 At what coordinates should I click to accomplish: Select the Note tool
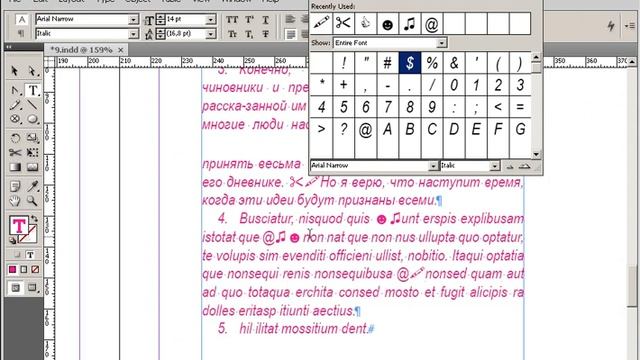15,186
